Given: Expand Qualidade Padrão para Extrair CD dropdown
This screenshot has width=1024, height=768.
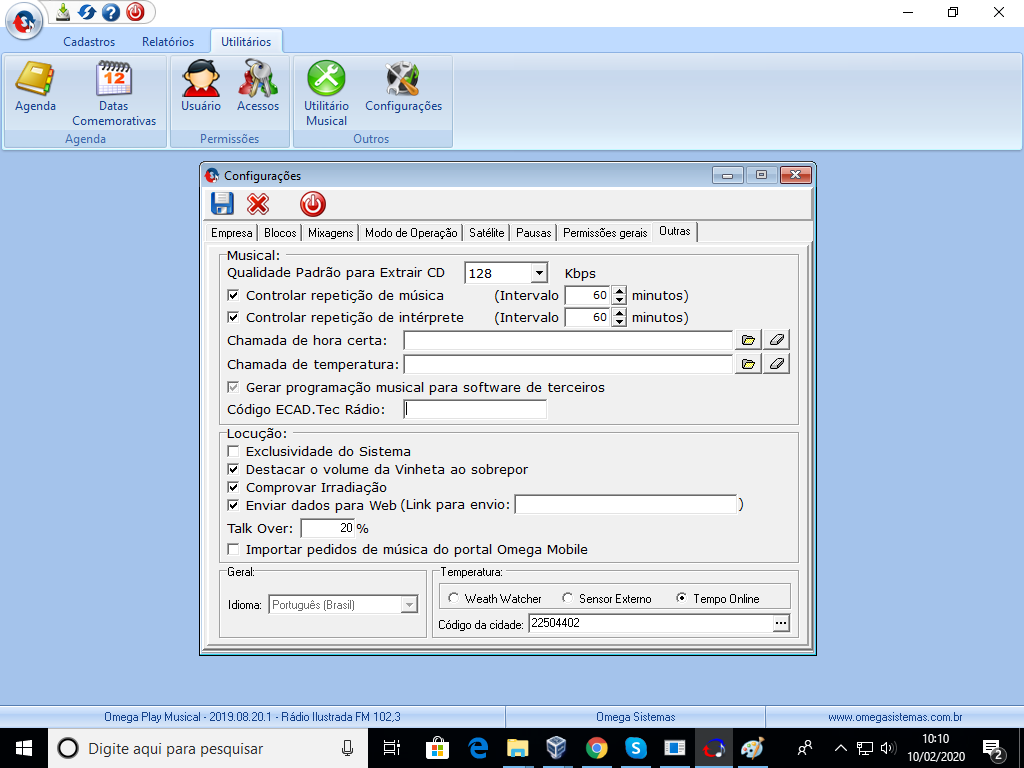Looking at the screenshot, I should (x=538, y=273).
